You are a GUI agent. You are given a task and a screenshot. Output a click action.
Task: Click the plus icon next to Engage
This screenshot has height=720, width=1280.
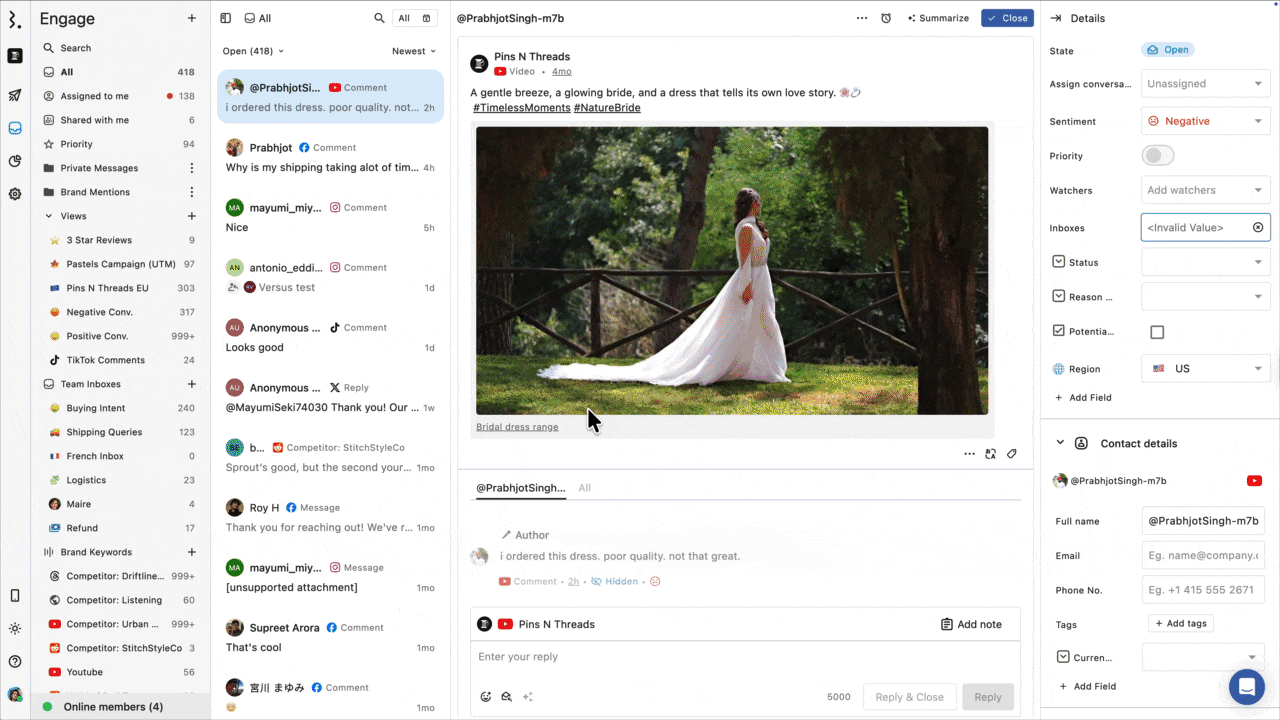click(192, 18)
